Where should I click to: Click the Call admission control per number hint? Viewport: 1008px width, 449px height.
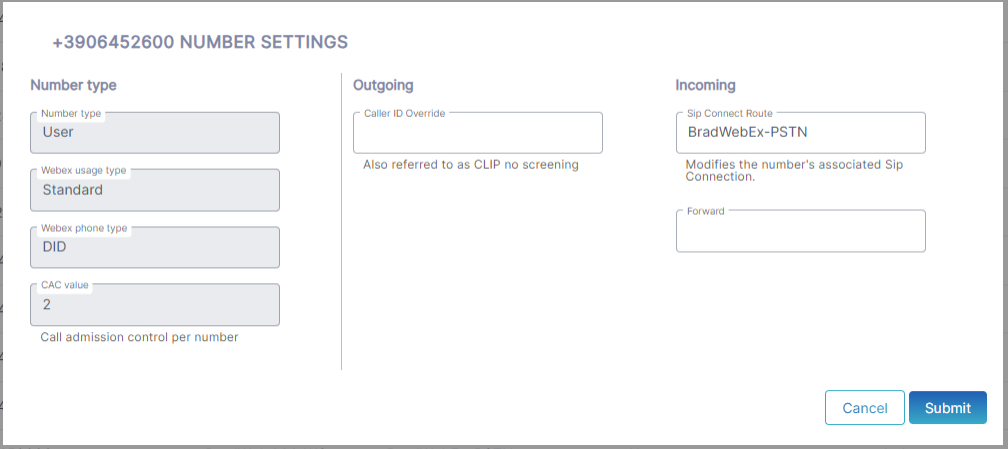point(139,337)
